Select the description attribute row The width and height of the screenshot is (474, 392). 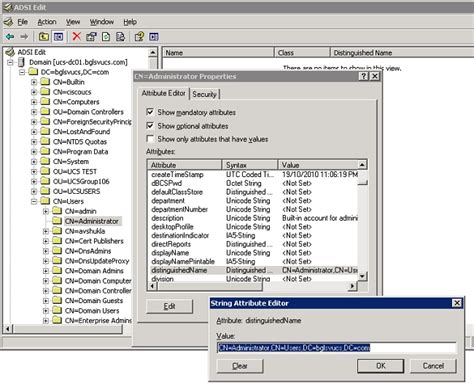[x=253, y=218]
